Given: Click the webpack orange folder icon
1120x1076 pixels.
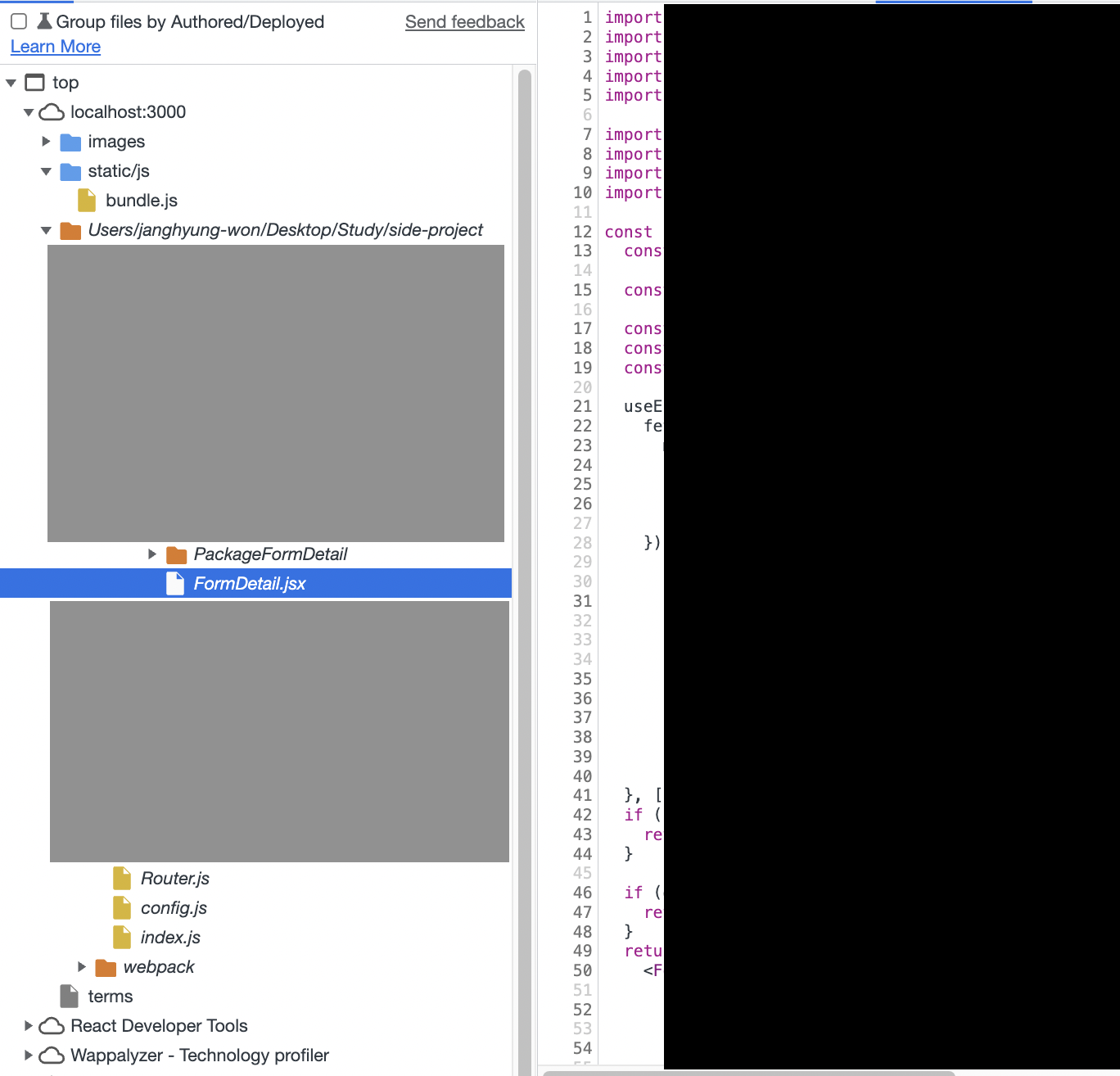Looking at the screenshot, I should click(x=106, y=968).
